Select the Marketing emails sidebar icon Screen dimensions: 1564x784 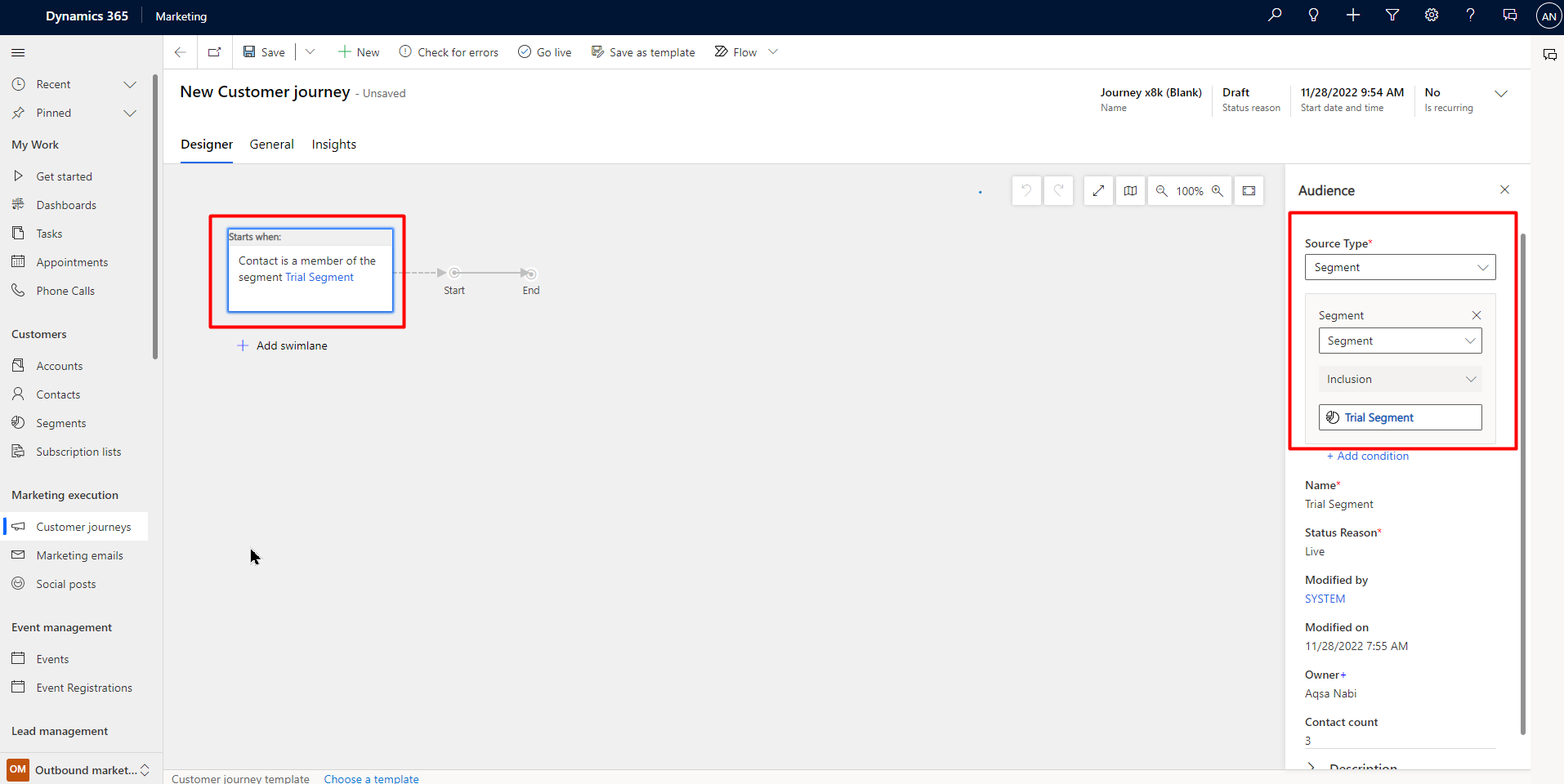[x=18, y=555]
